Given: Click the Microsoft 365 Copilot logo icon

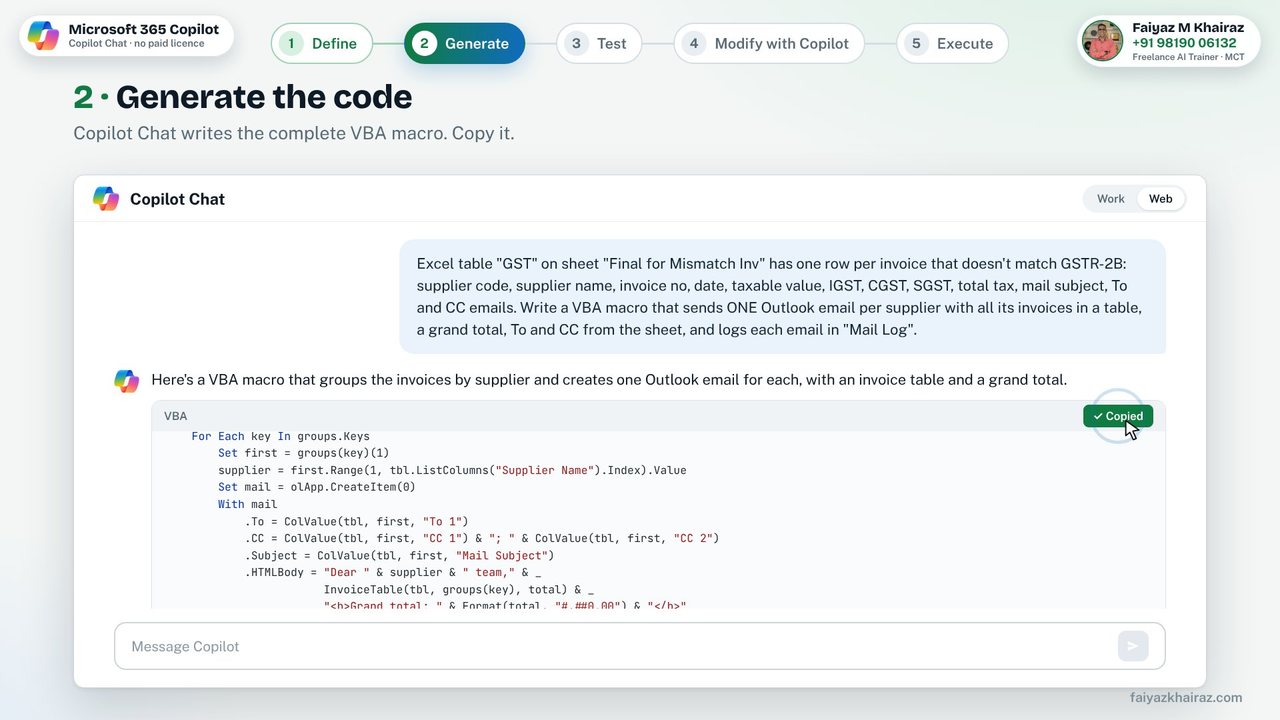Looking at the screenshot, I should pyautogui.click(x=43, y=36).
